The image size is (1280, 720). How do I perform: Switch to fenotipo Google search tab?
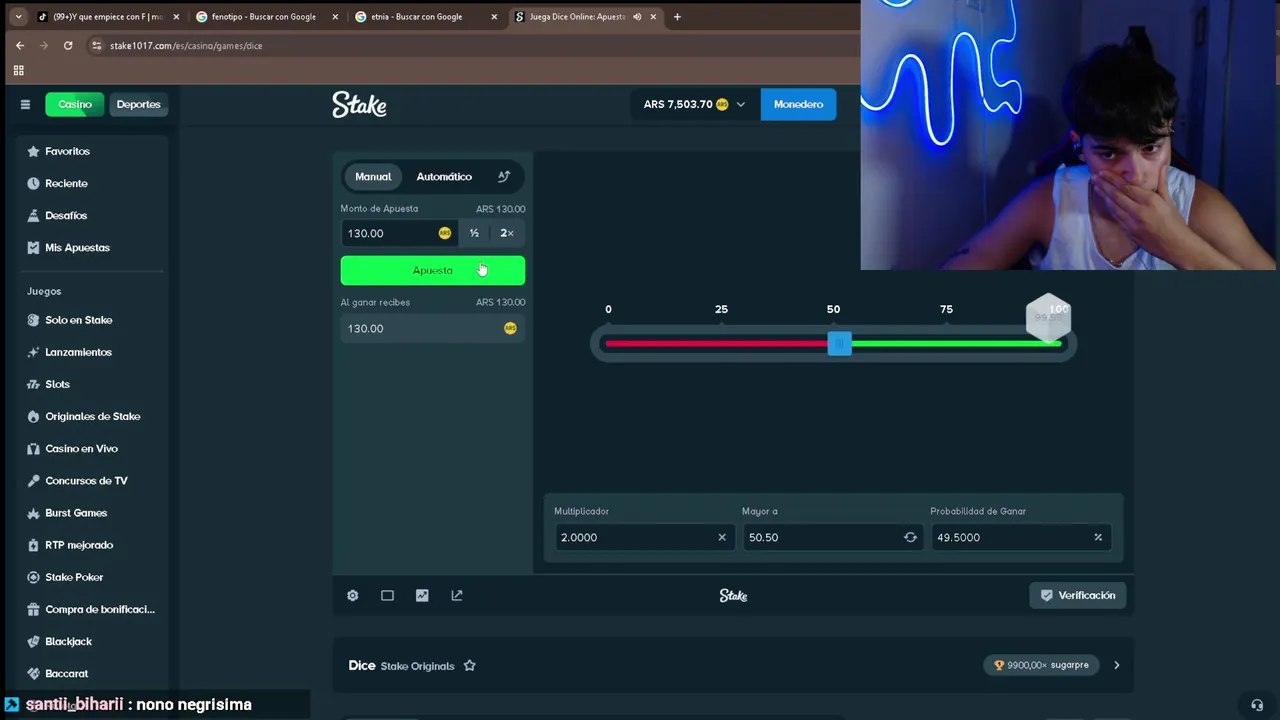(265, 17)
